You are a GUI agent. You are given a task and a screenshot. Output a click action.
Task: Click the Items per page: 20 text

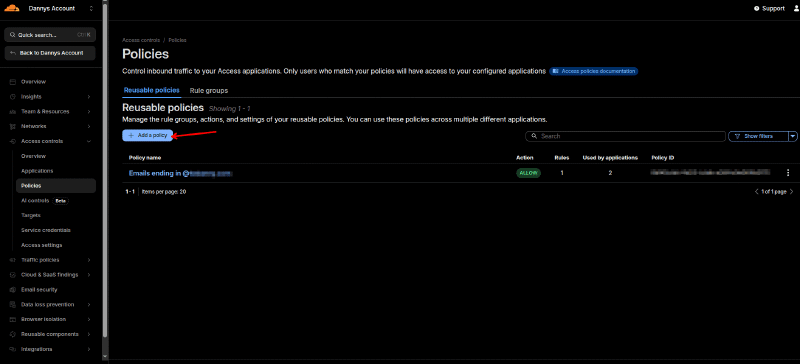point(164,192)
